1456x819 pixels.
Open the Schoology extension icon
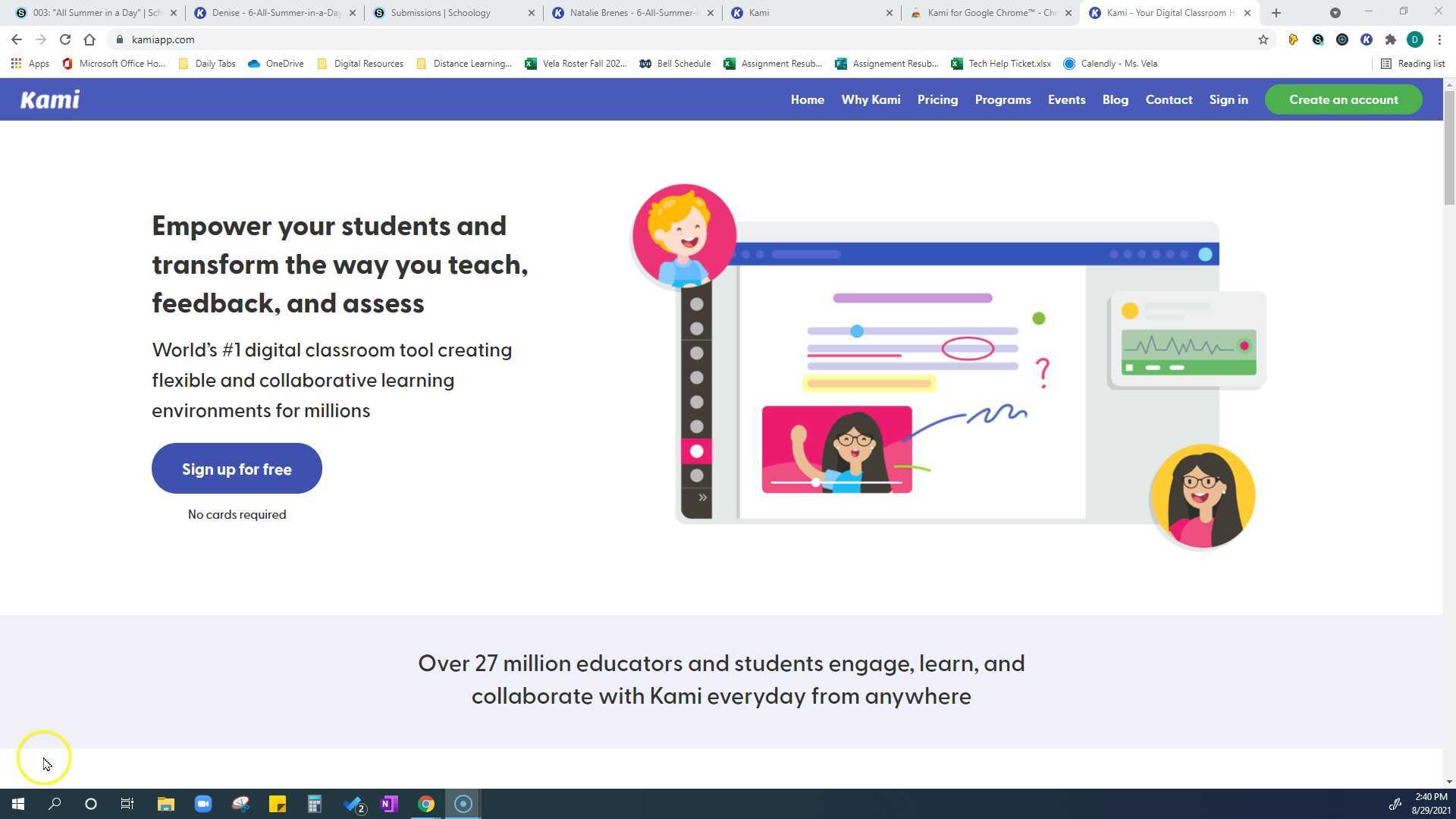pos(1318,39)
